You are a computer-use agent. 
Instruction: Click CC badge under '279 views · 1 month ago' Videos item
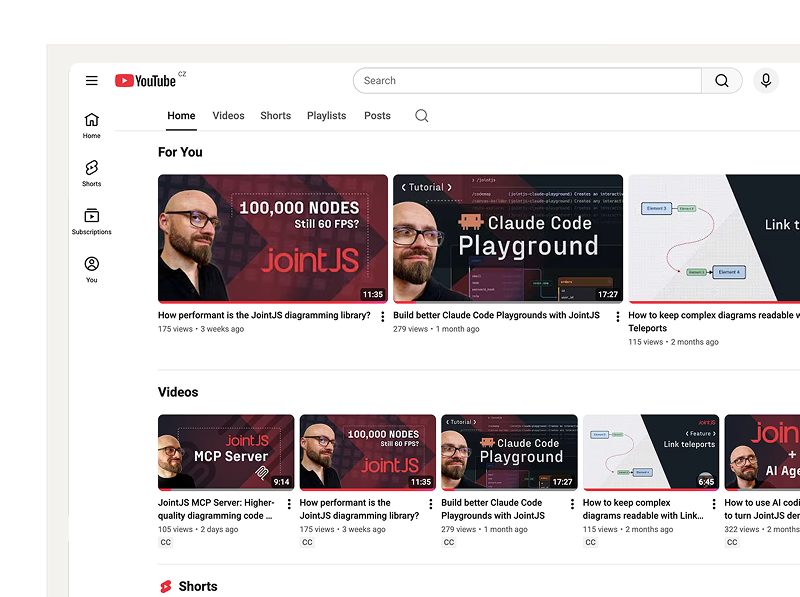click(449, 542)
